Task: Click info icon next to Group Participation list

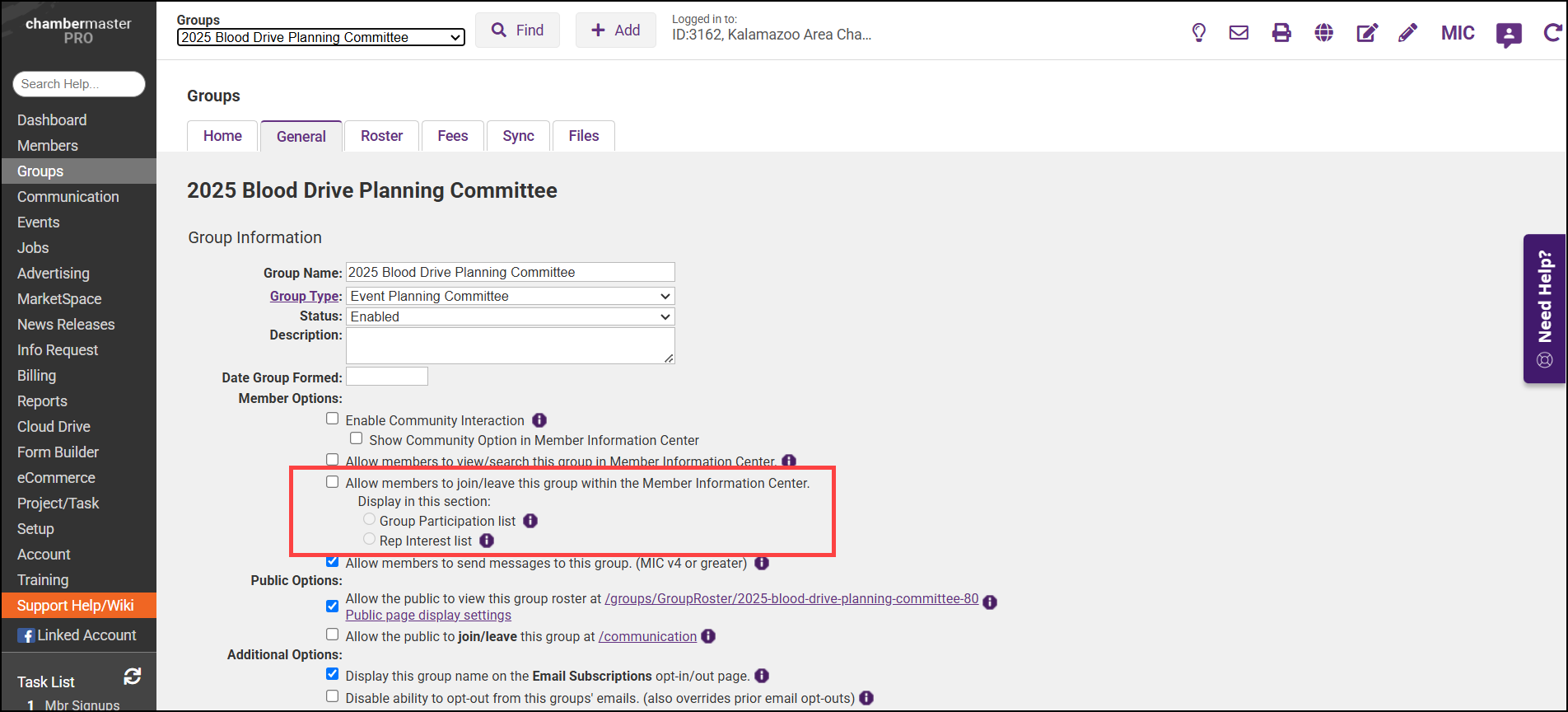Action: [530, 521]
